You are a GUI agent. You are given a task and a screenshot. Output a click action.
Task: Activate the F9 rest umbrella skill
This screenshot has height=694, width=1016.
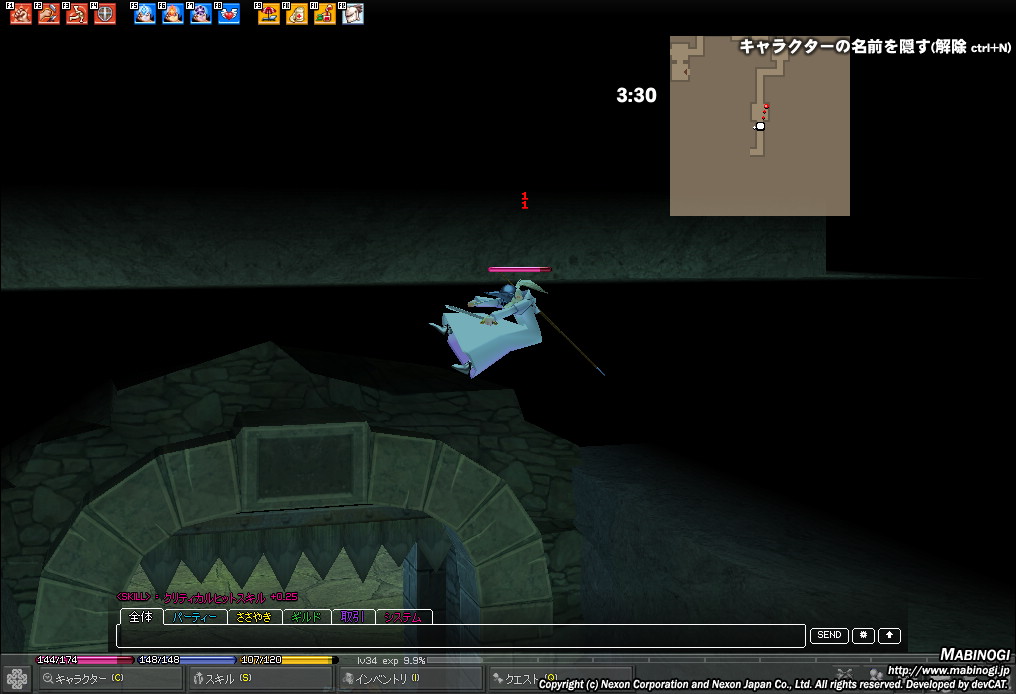pos(269,14)
